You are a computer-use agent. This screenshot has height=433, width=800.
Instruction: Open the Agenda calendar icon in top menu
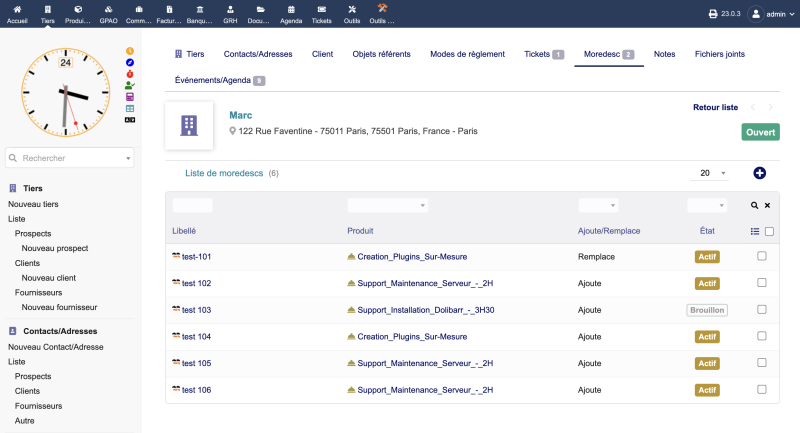291,9
